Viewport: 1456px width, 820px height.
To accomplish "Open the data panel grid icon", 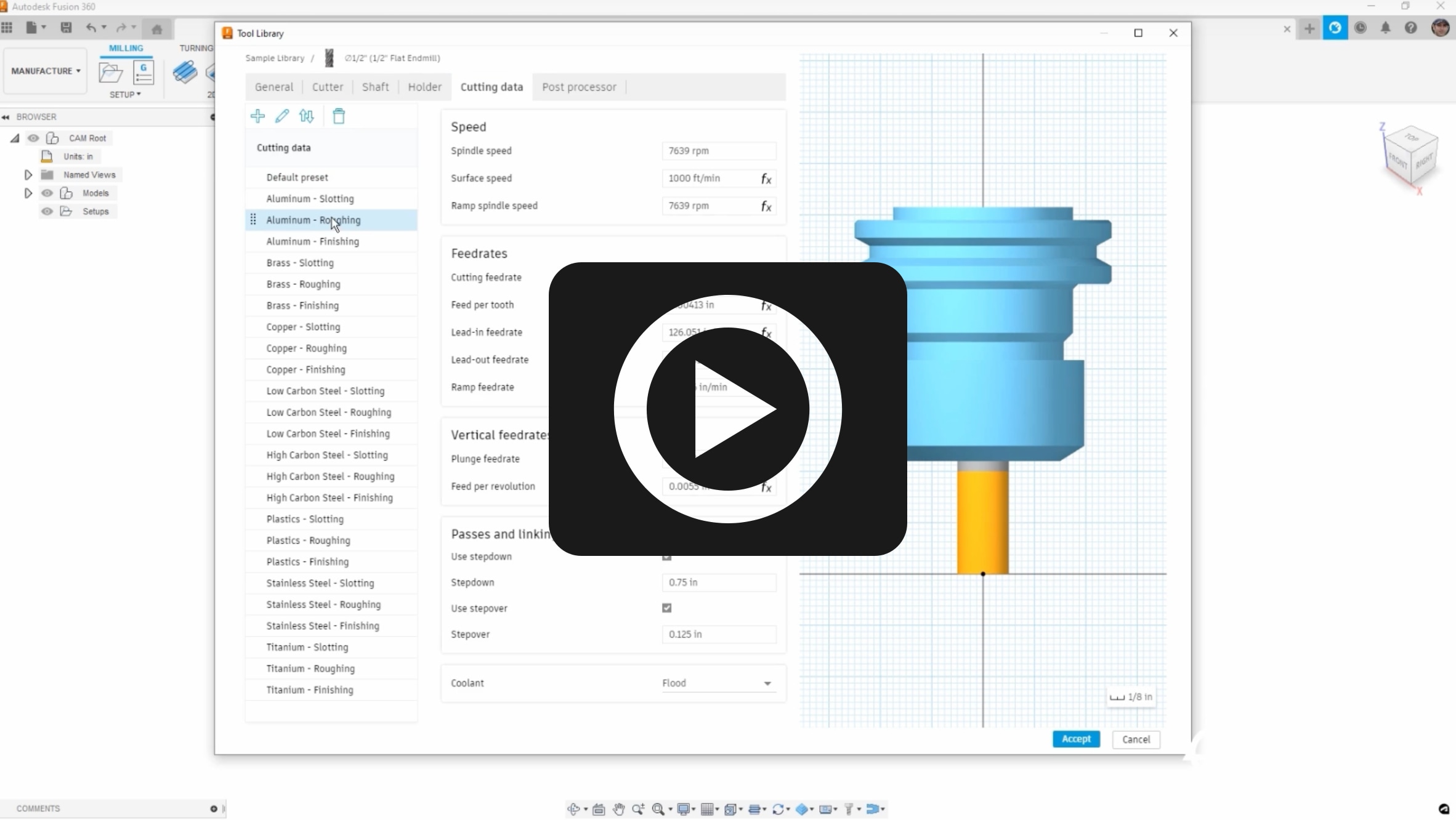I will (x=7, y=28).
